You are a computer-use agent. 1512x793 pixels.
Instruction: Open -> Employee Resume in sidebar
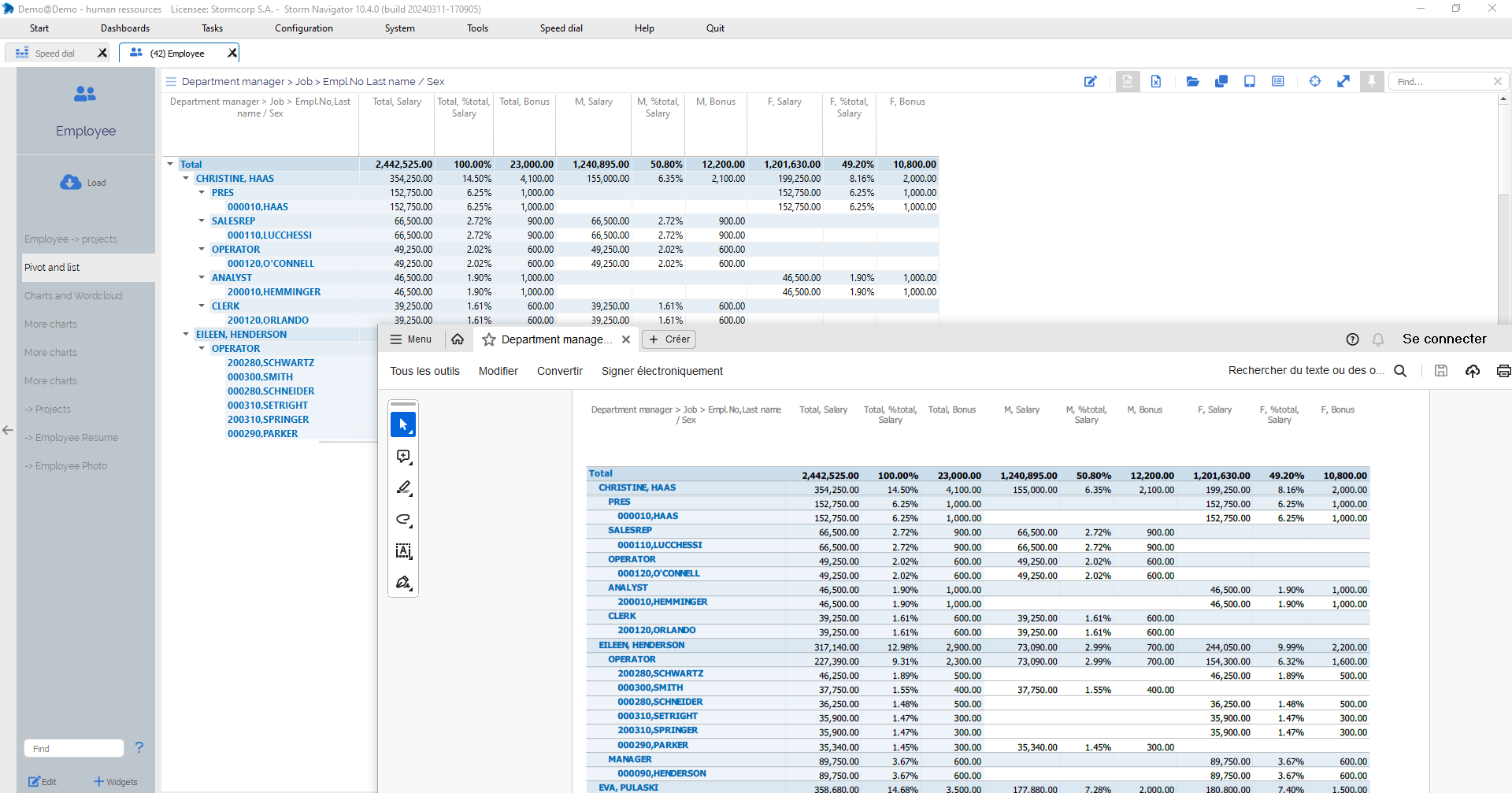tap(71, 437)
